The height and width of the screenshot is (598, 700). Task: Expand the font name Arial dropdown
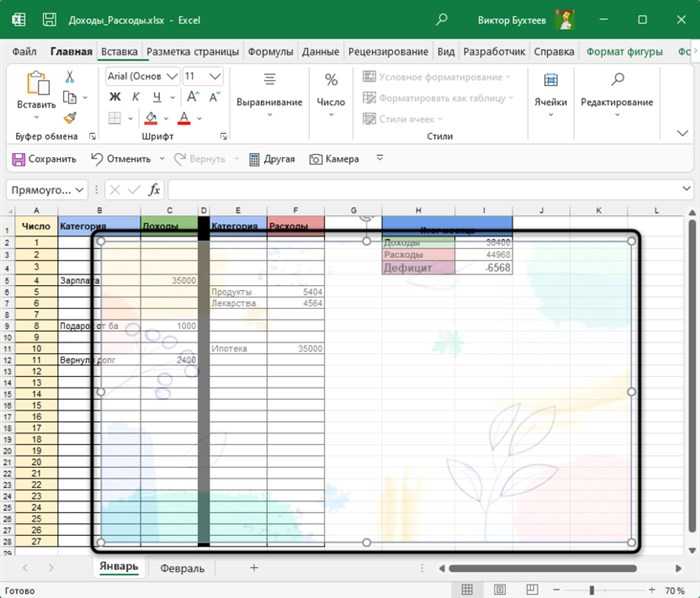172,76
